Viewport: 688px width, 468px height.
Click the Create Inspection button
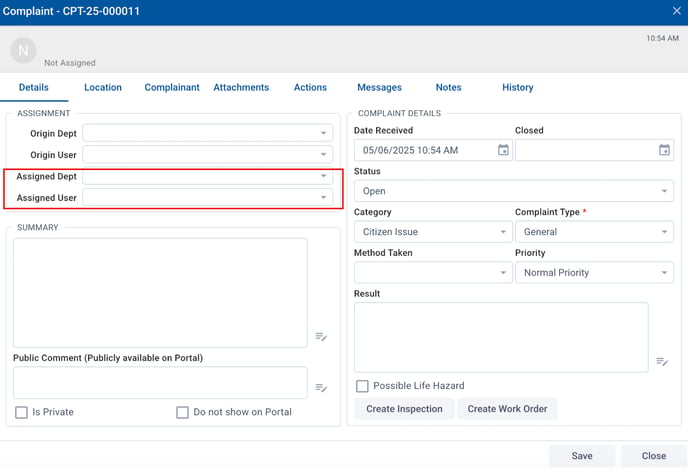tap(404, 409)
